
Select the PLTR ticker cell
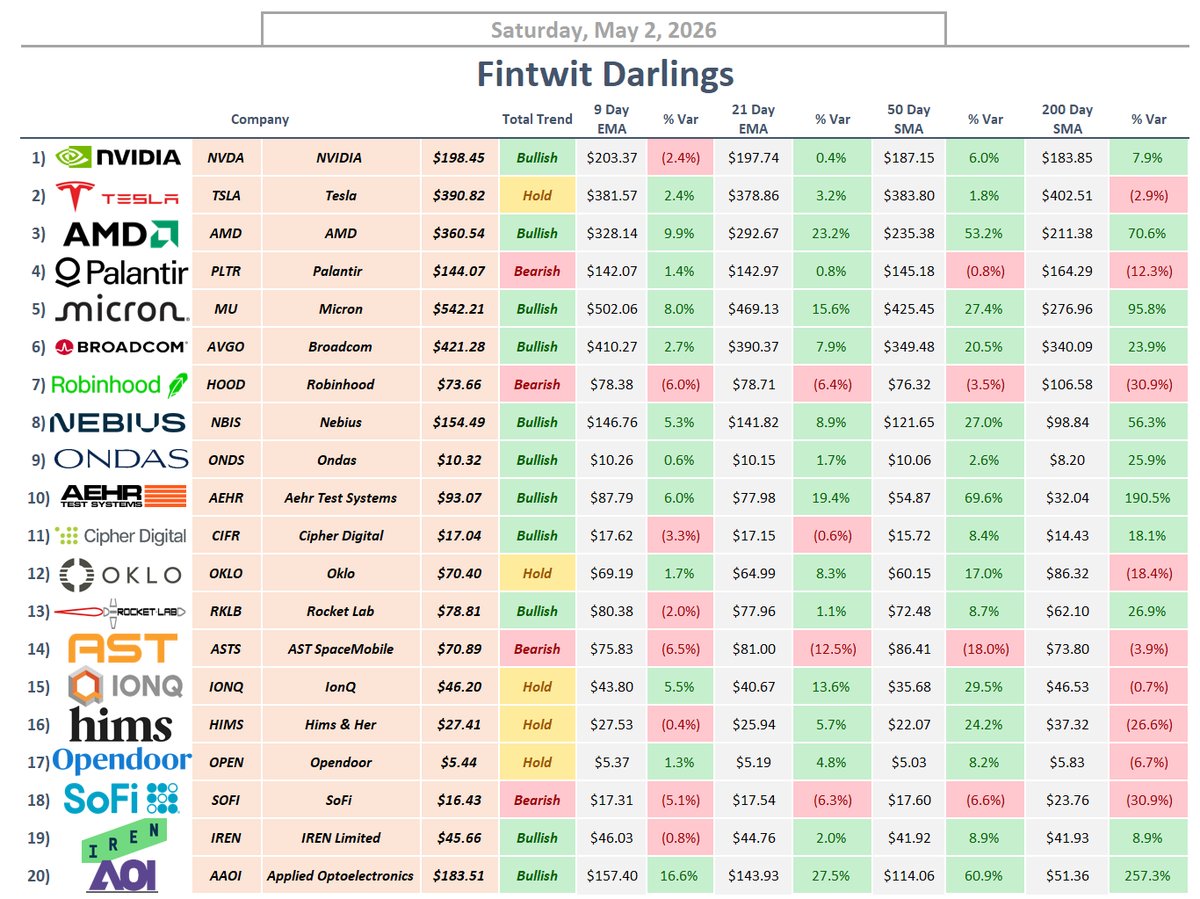point(225,271)
